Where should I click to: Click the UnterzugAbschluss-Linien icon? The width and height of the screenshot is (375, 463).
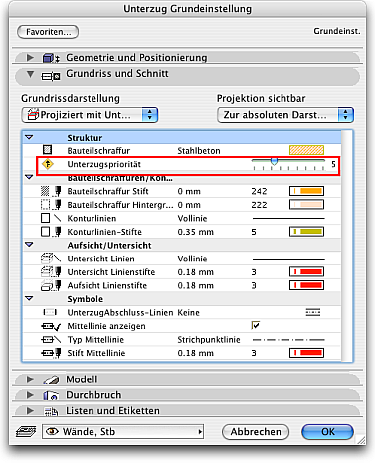click(x=50, y=312)
